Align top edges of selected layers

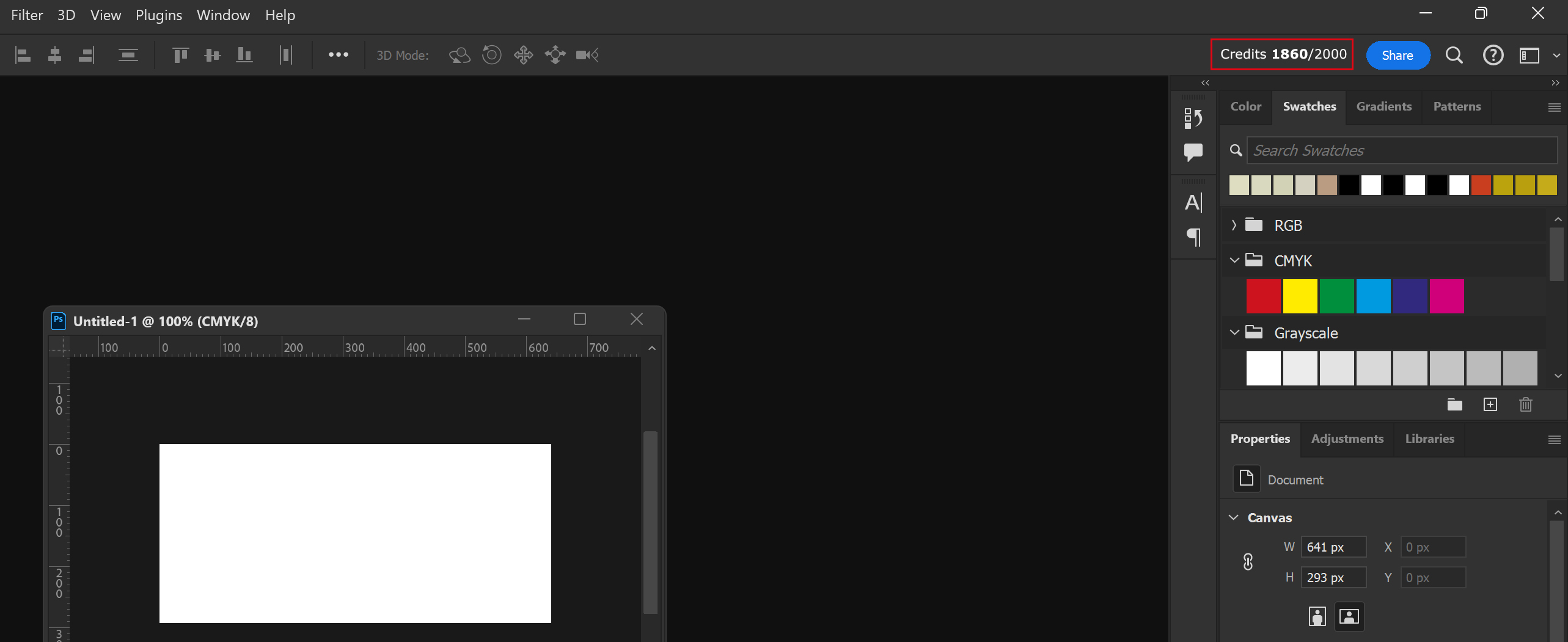(x=180, y=54)
